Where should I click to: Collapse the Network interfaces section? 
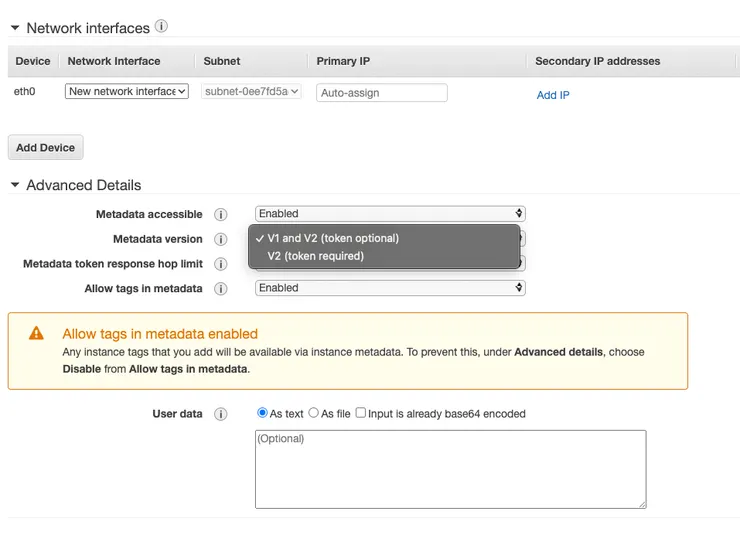[x=15, y=28]
